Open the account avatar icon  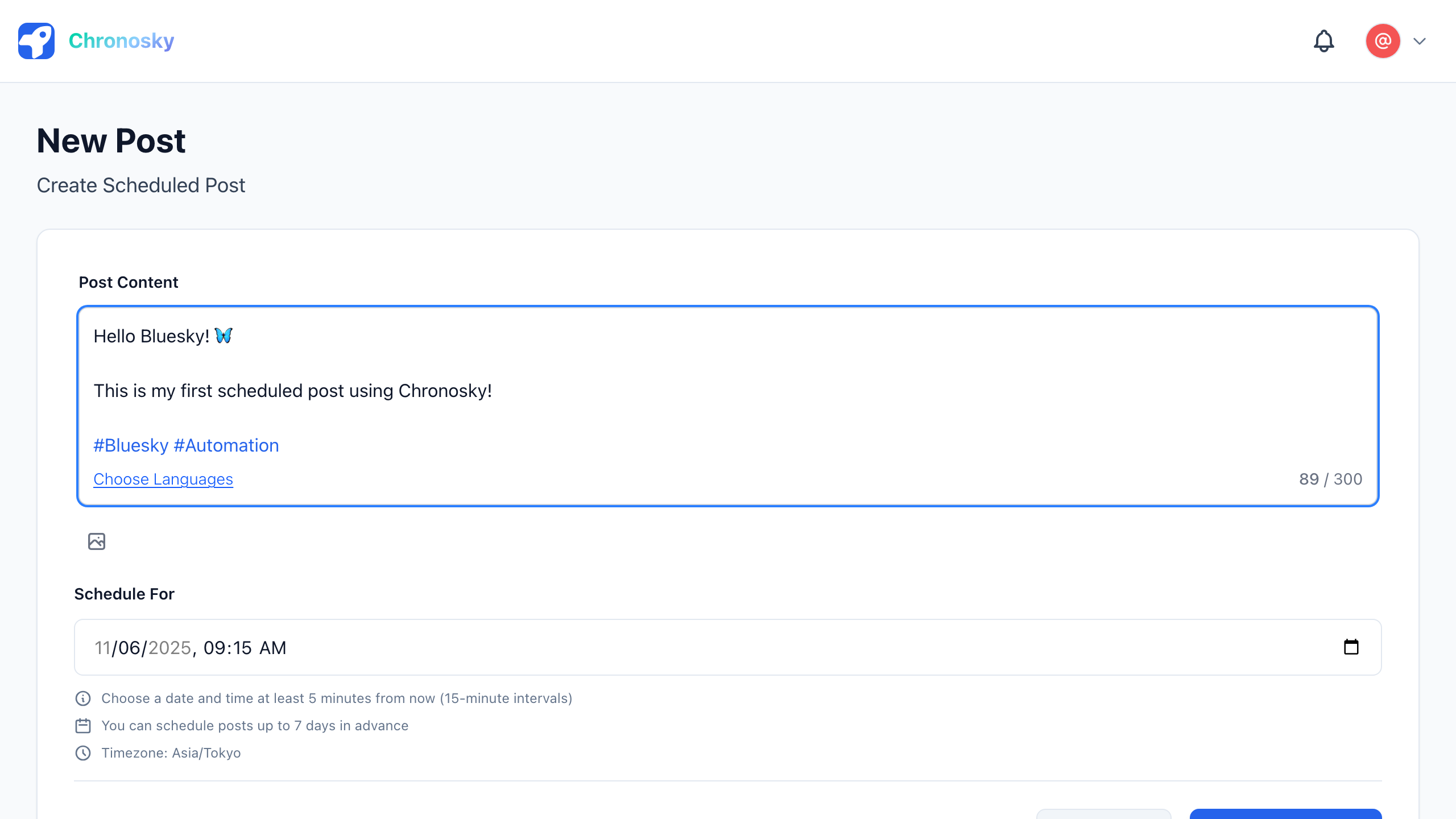[x=1383, y=41]
